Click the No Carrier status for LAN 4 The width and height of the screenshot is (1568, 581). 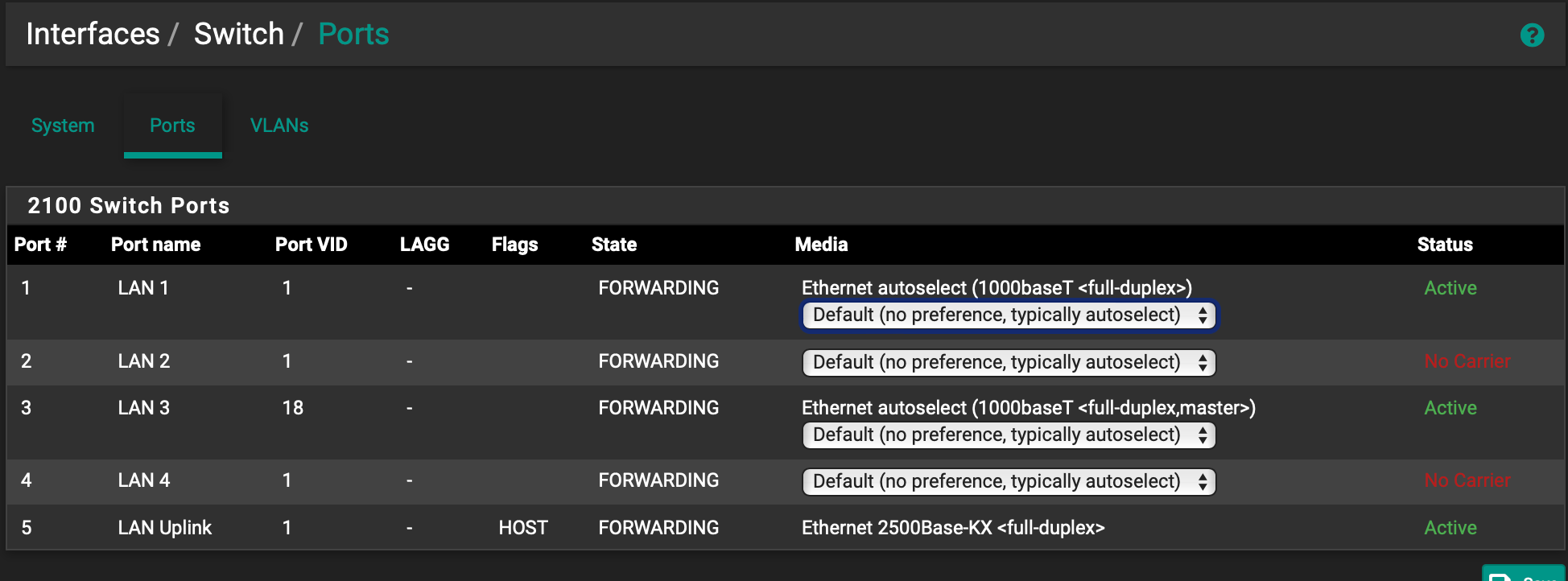[x=1467, y=480]
